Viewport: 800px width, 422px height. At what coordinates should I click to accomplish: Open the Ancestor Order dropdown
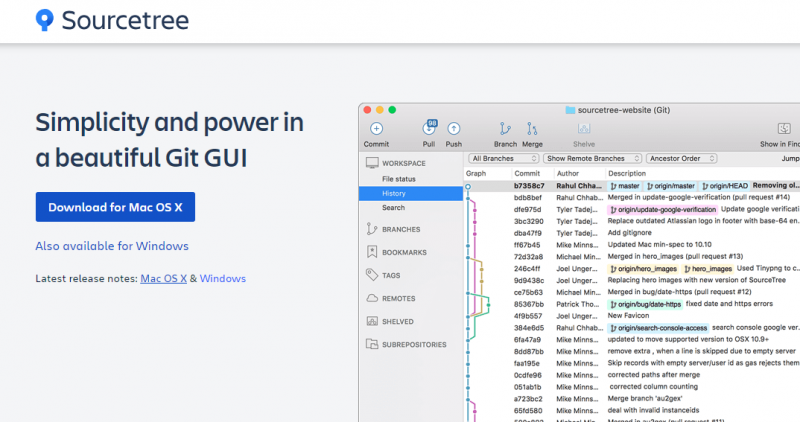click(x=685, y=158)
